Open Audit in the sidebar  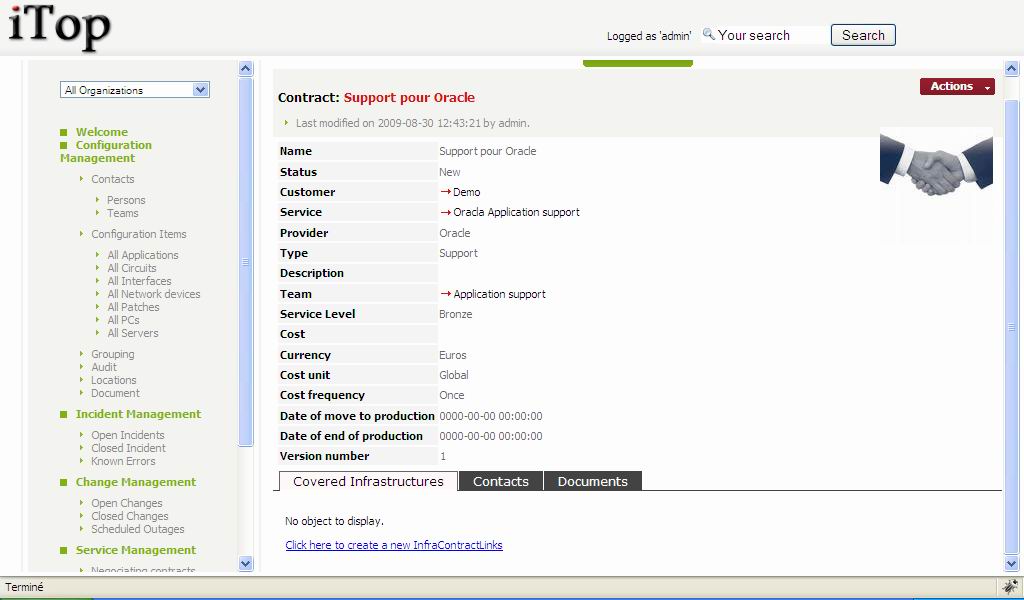coord(104,367)
